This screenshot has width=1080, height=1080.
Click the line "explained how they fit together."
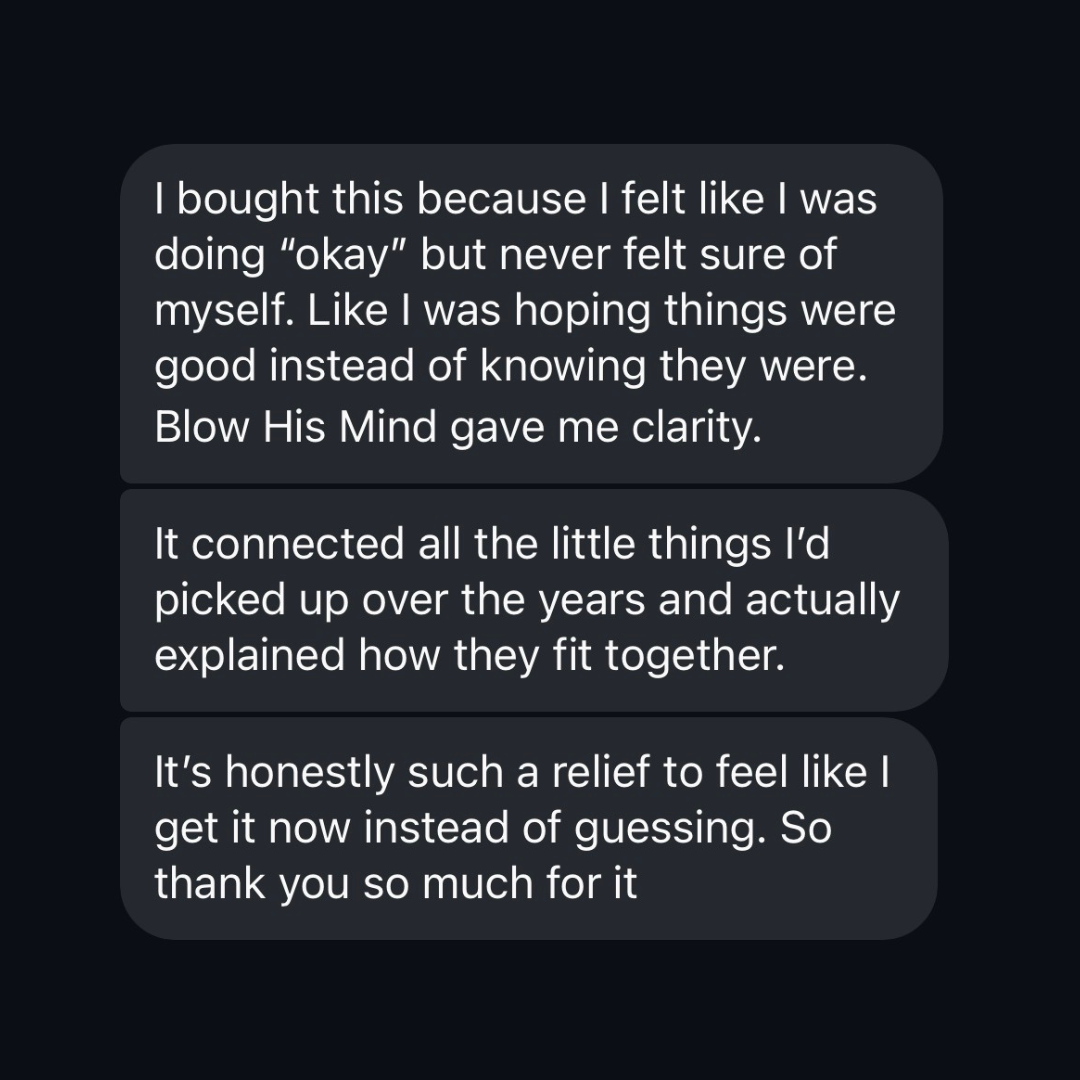click(x=464, y=655)
